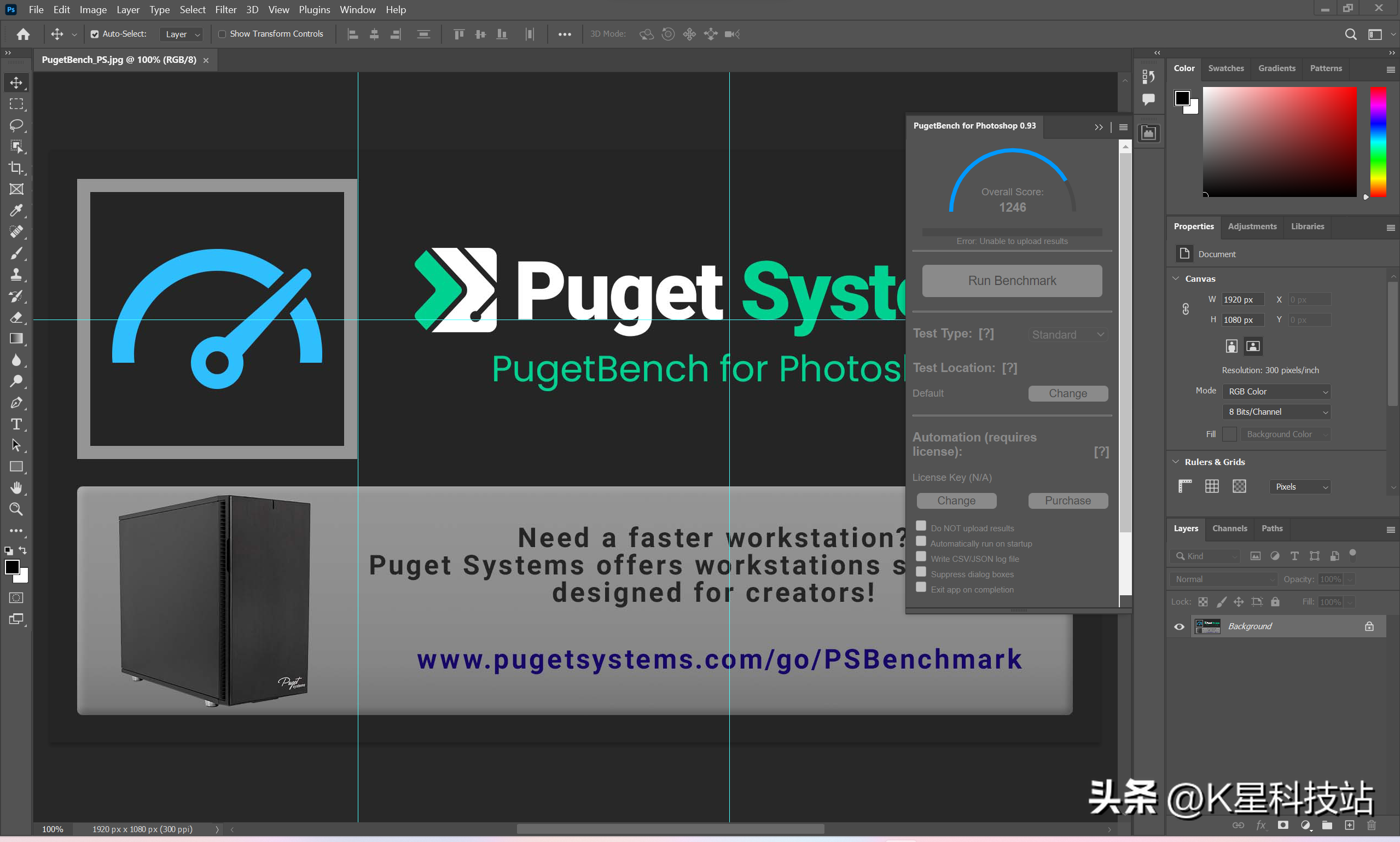
Task: Open the Test Type Standard dropdown
Action: [1067, 335]
